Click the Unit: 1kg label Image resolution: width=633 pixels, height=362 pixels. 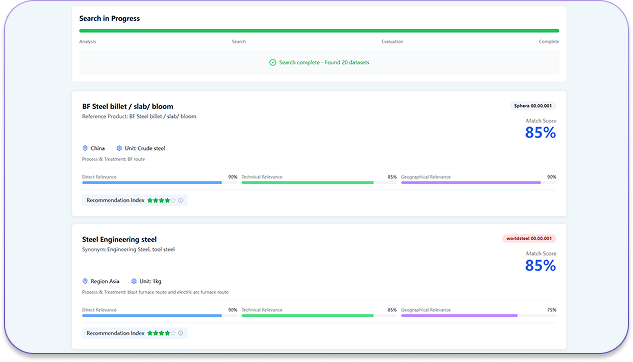click(x=150, y=281)
